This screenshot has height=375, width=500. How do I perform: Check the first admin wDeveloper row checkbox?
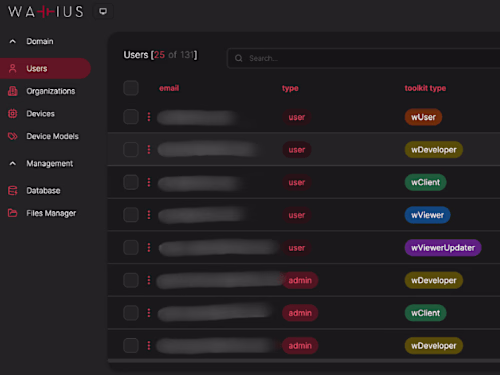click(131, 280)
